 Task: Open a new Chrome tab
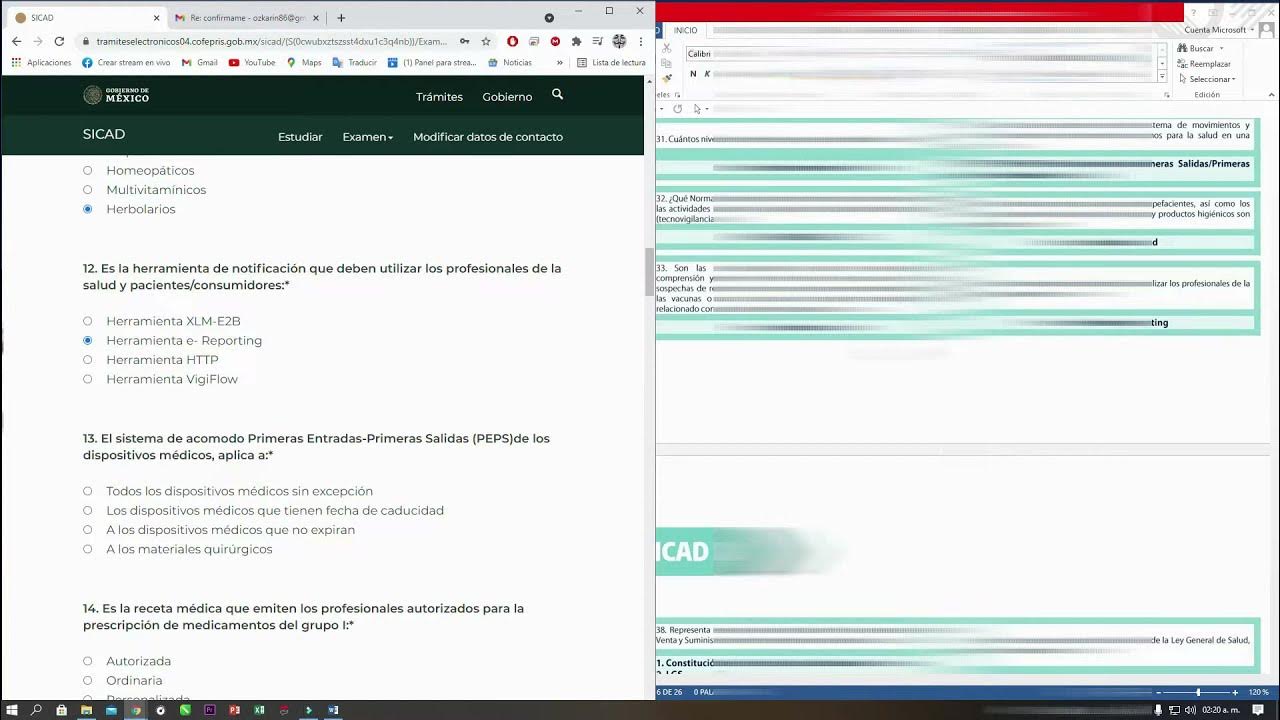[x=341, y=18]
